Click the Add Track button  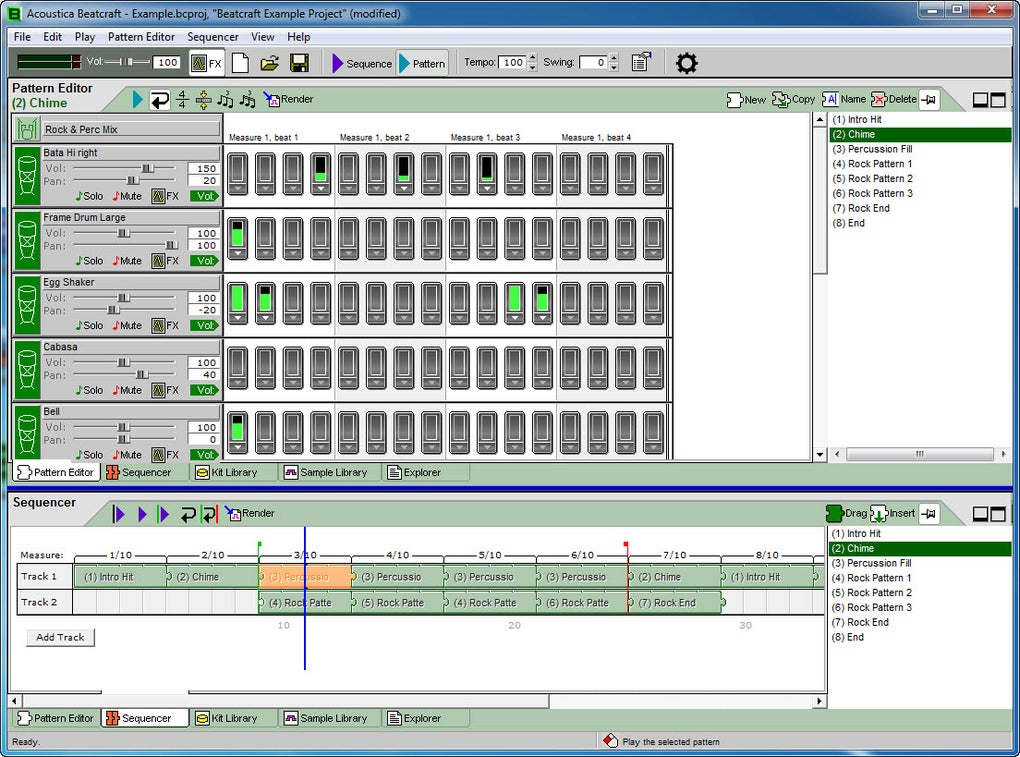click(x=60, y=637)
